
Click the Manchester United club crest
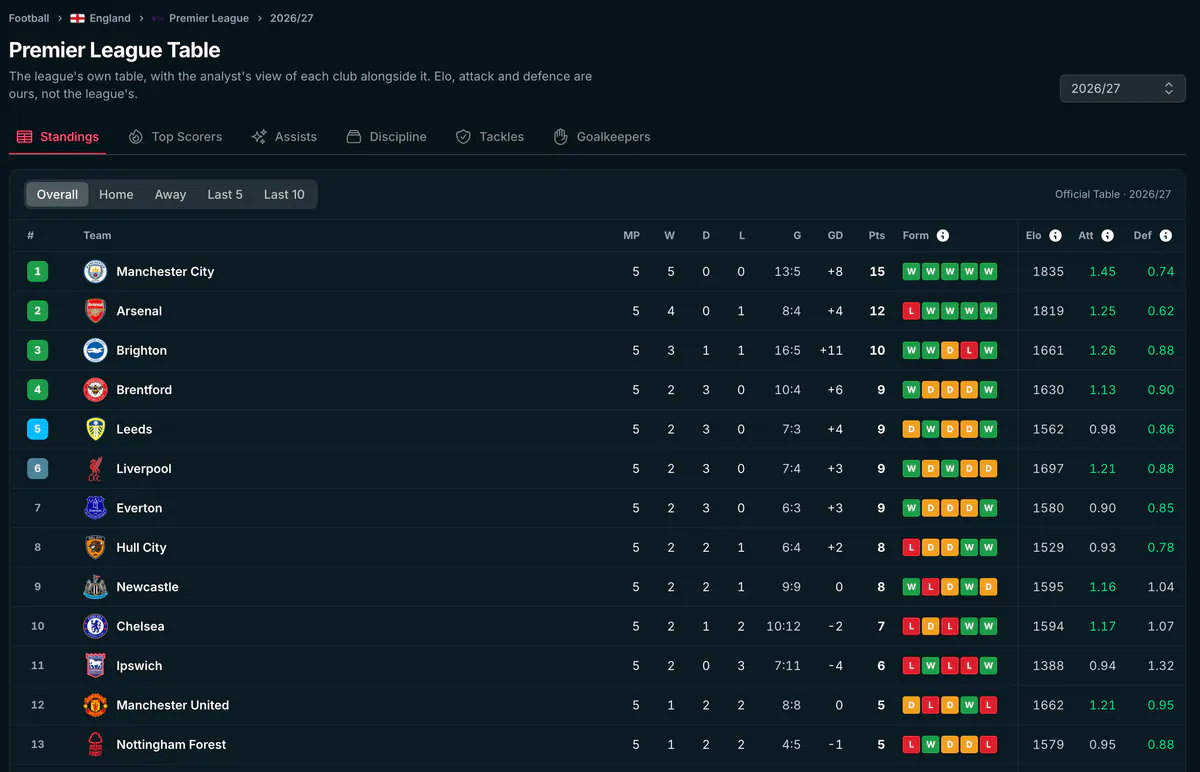pyautogui.click(x=95, y=705)
